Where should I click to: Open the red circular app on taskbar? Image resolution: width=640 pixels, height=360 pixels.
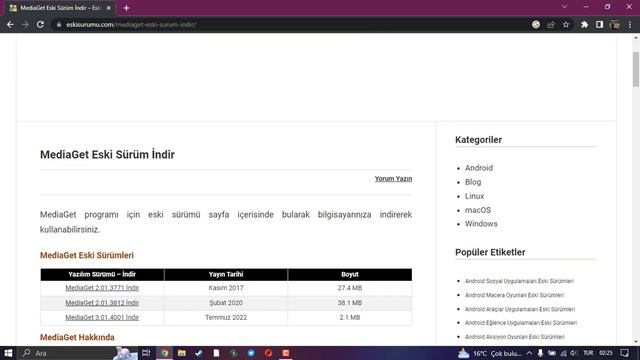coord(268,353)
